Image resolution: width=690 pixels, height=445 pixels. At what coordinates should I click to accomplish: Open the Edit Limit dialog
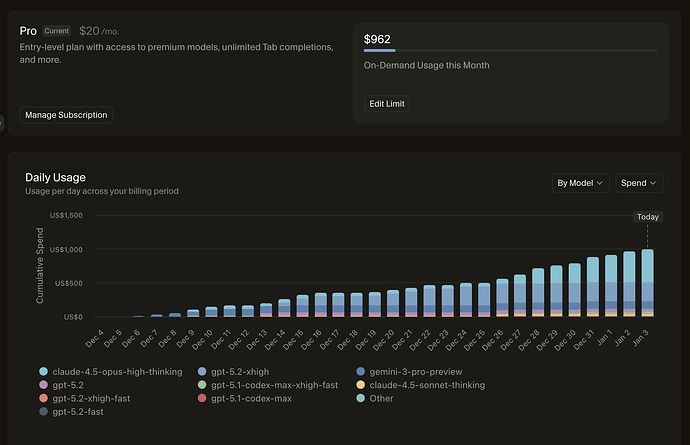tap(387, 104)
